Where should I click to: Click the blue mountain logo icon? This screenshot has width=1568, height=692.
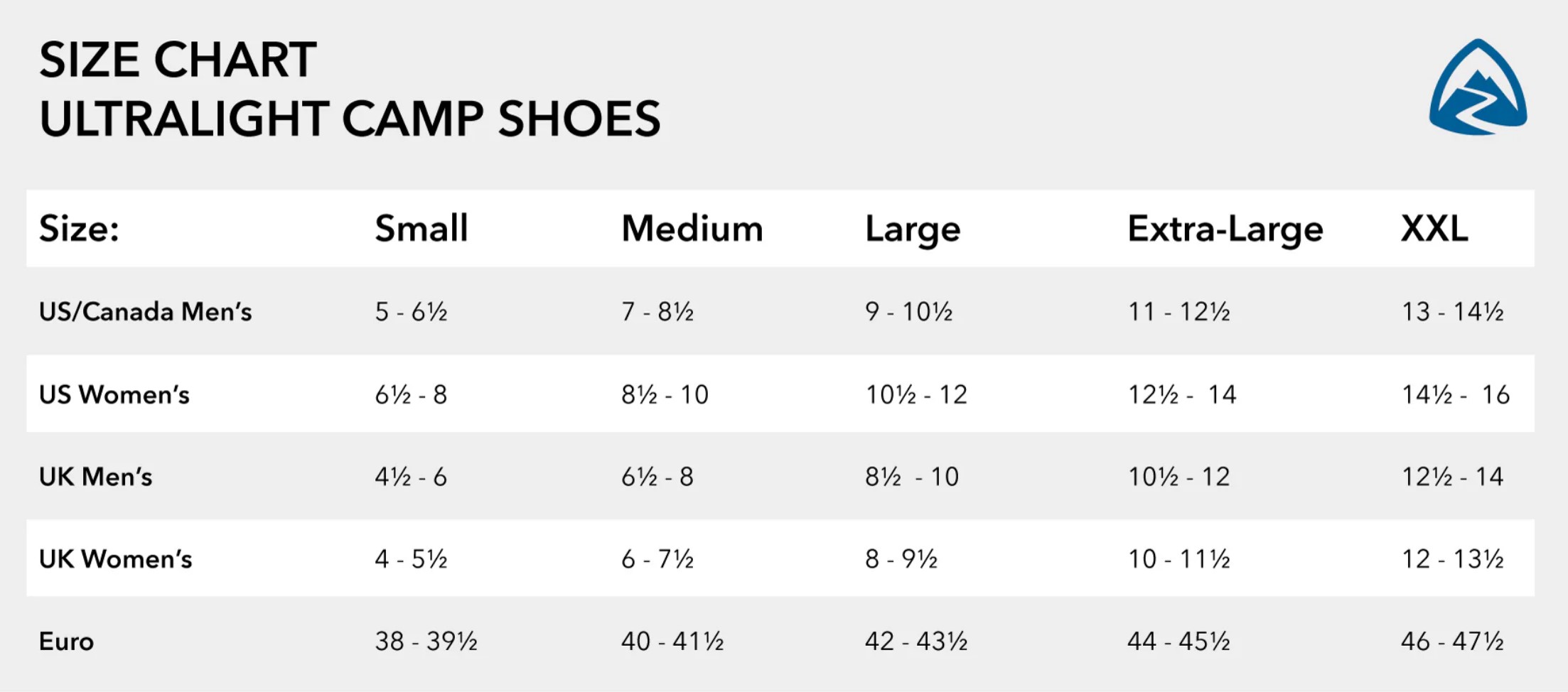pos(1478,87)
